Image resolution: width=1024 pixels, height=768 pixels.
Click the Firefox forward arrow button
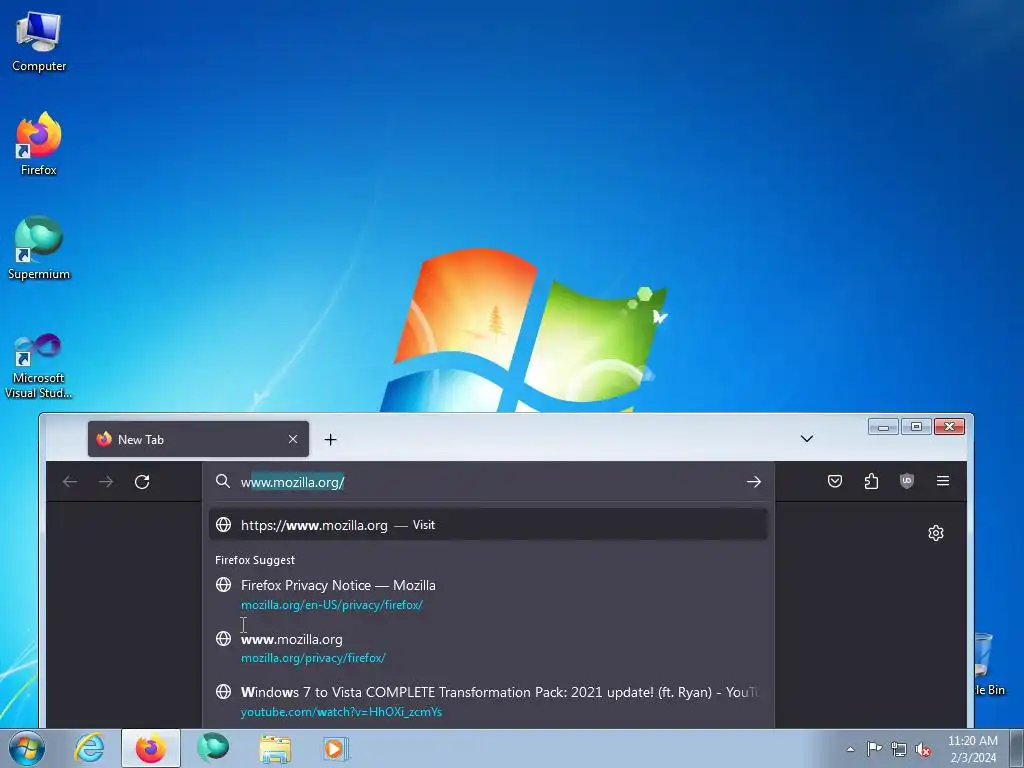(106, 482)
